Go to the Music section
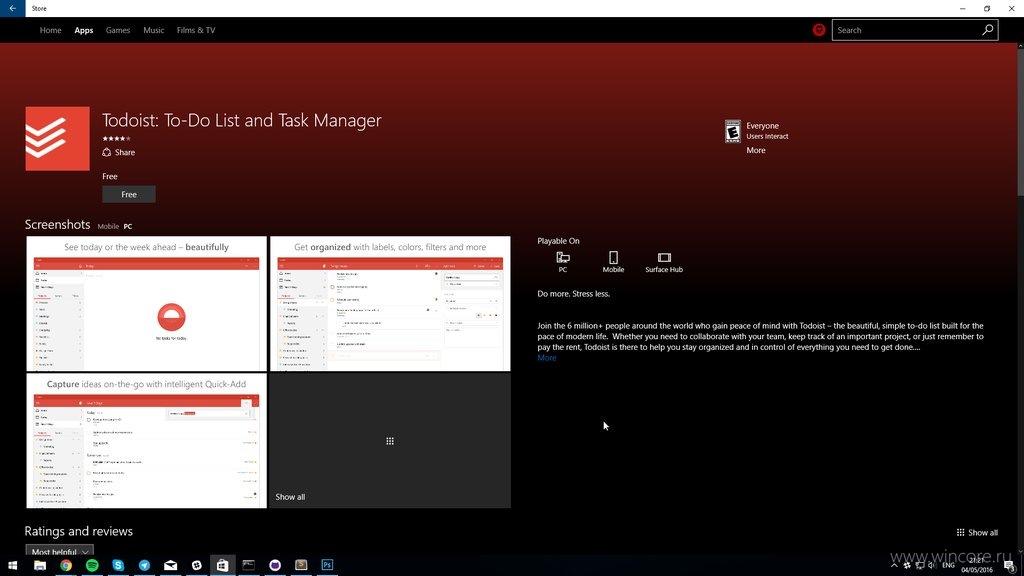This screenshot has height=576, width=1024. (153, 30)
